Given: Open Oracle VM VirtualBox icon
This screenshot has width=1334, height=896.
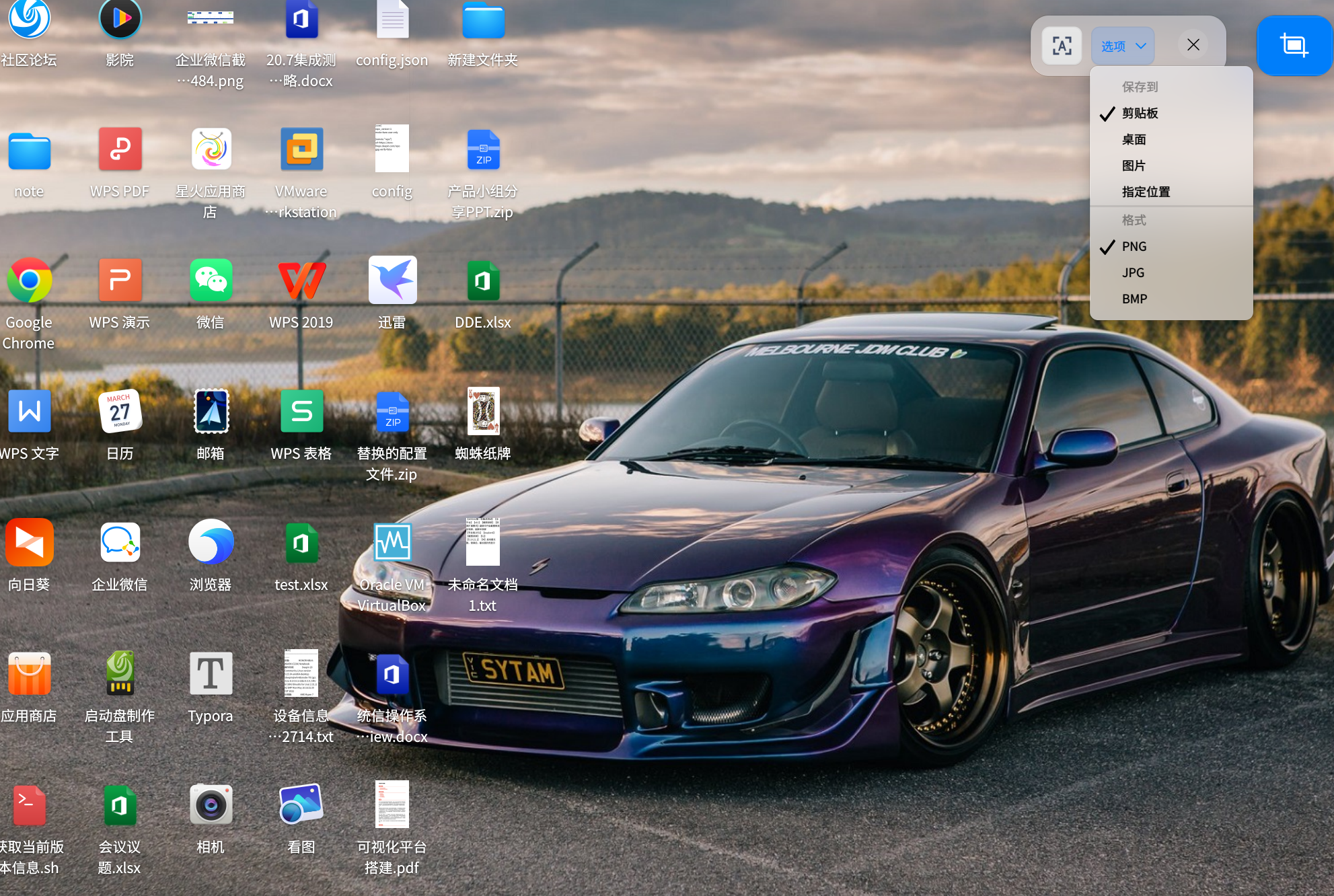Looking at the screenshot, I should 392,542.
